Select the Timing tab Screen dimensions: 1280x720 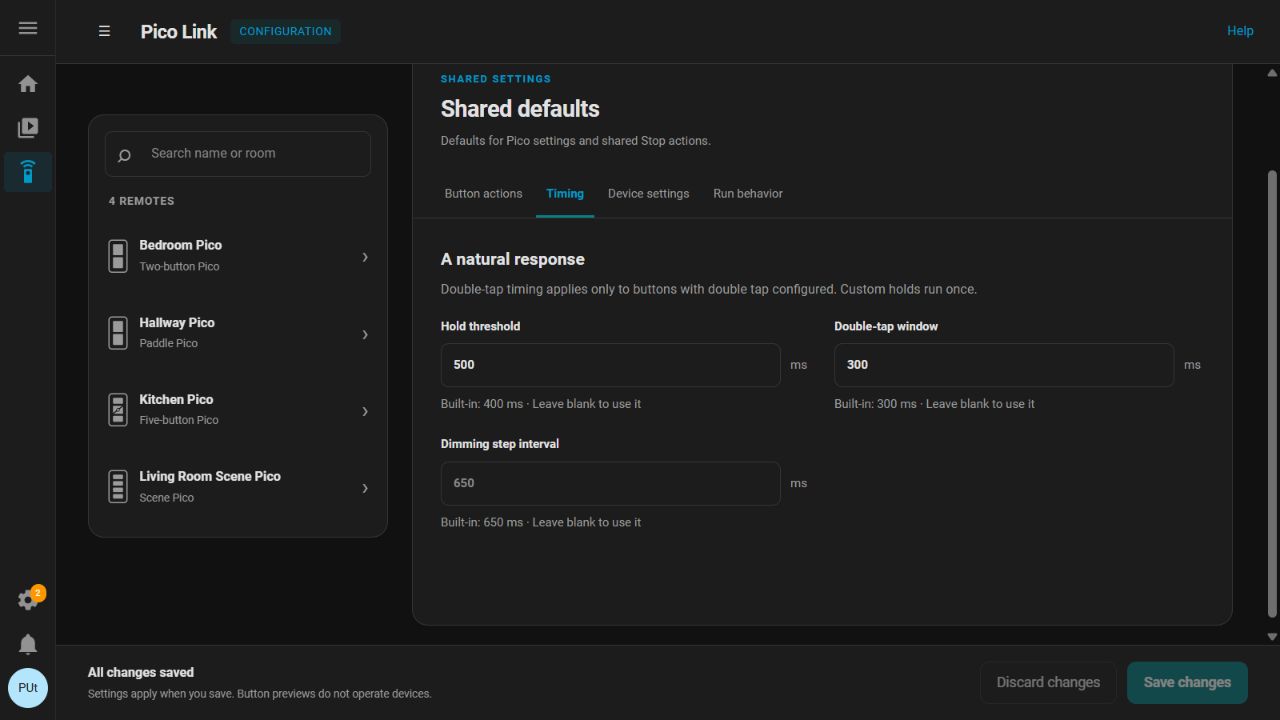click(x=565, y=194)
